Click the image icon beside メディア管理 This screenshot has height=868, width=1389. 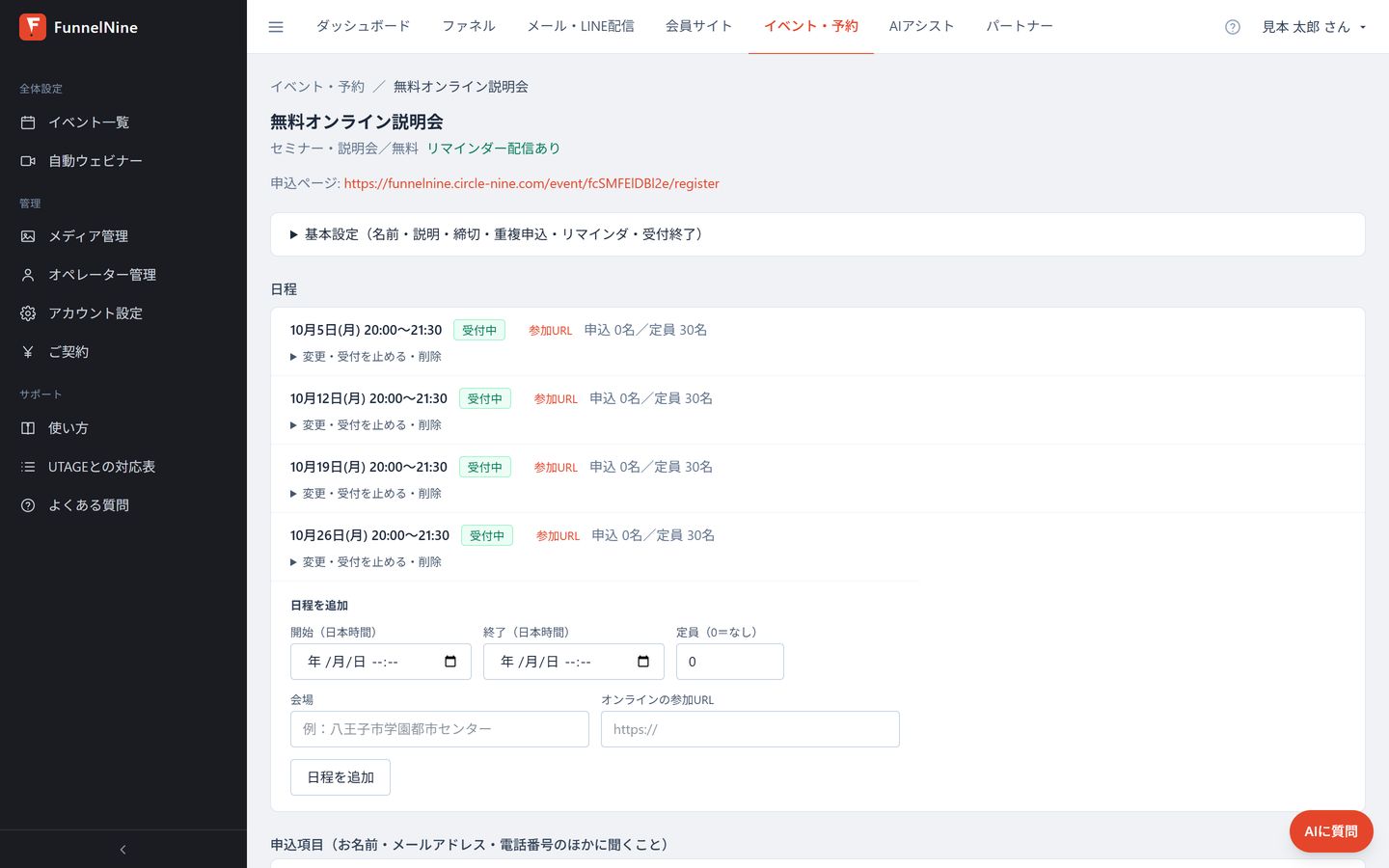(28, 236)
